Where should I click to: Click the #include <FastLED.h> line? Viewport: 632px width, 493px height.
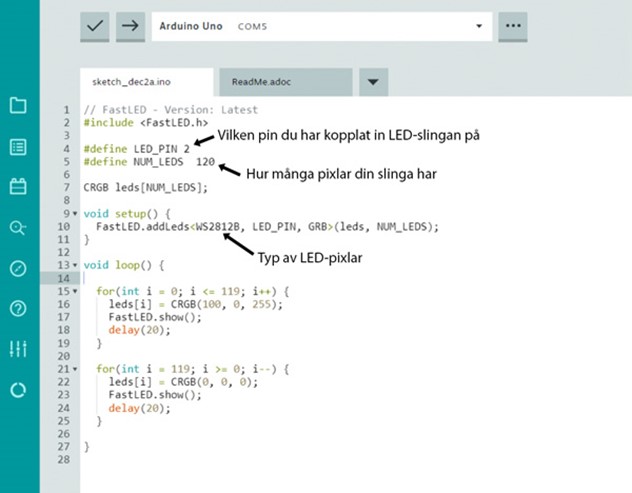point(146,123)
